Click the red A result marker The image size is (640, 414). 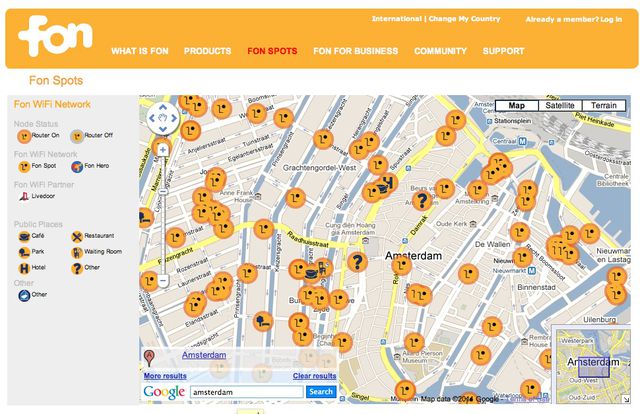pos(150,358)
